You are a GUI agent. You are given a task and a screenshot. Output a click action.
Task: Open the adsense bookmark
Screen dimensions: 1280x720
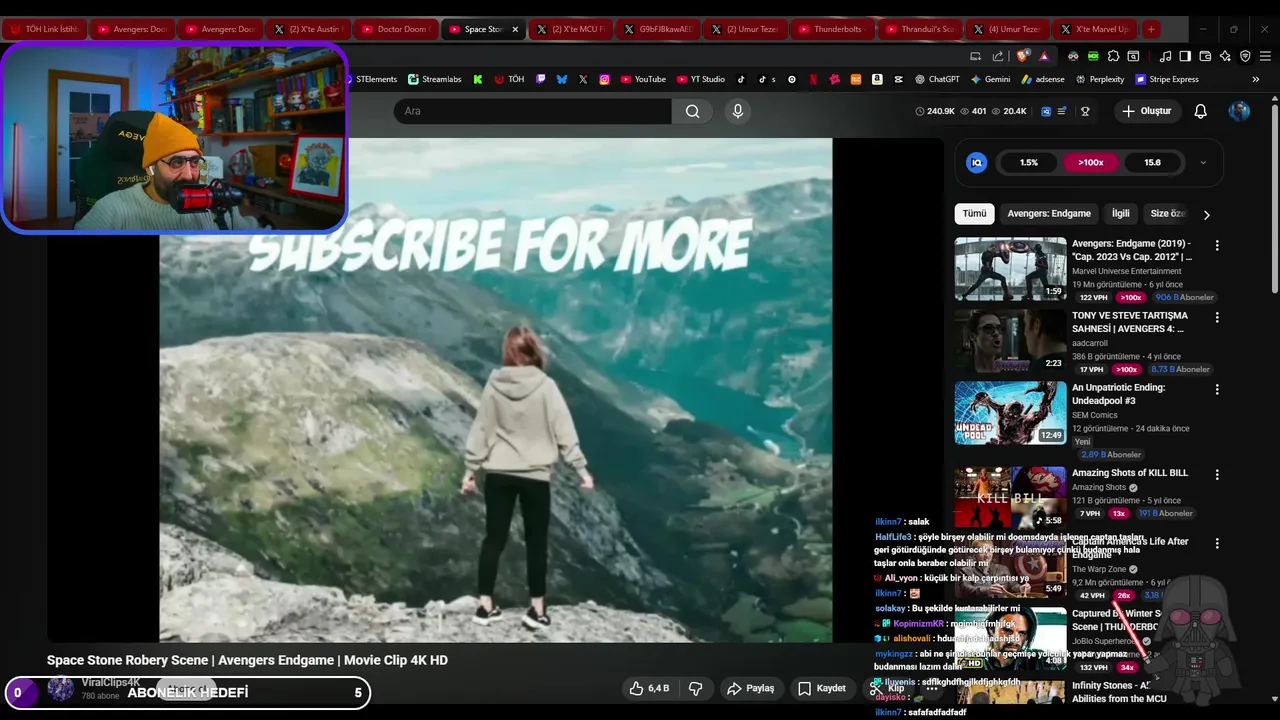[x=1042, y=79]
